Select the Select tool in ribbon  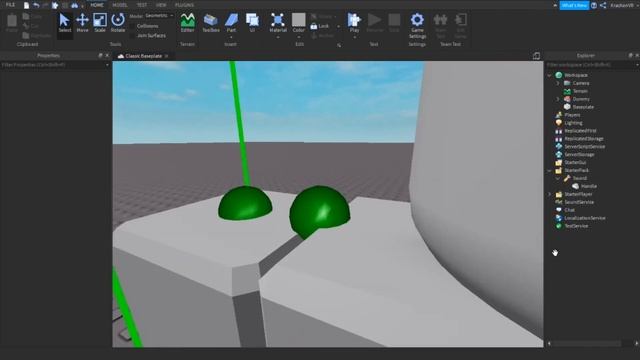64,23
